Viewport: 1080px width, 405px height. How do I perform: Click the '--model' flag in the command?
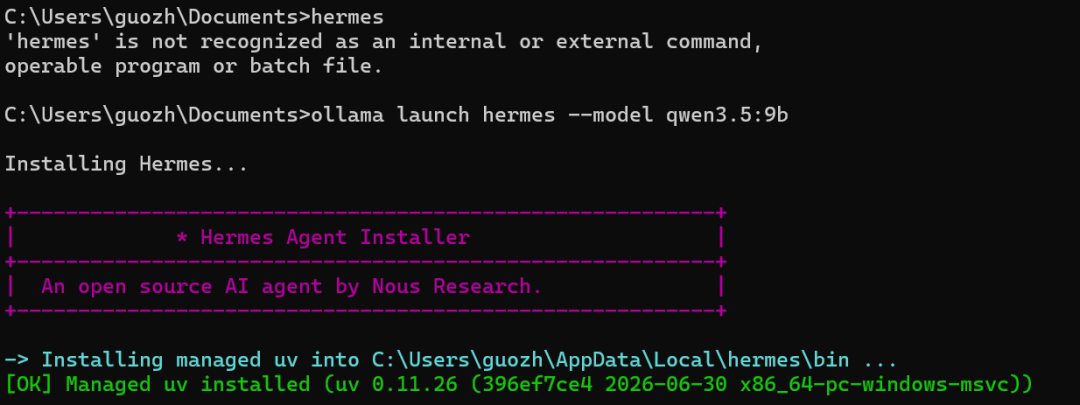[610, 115]
